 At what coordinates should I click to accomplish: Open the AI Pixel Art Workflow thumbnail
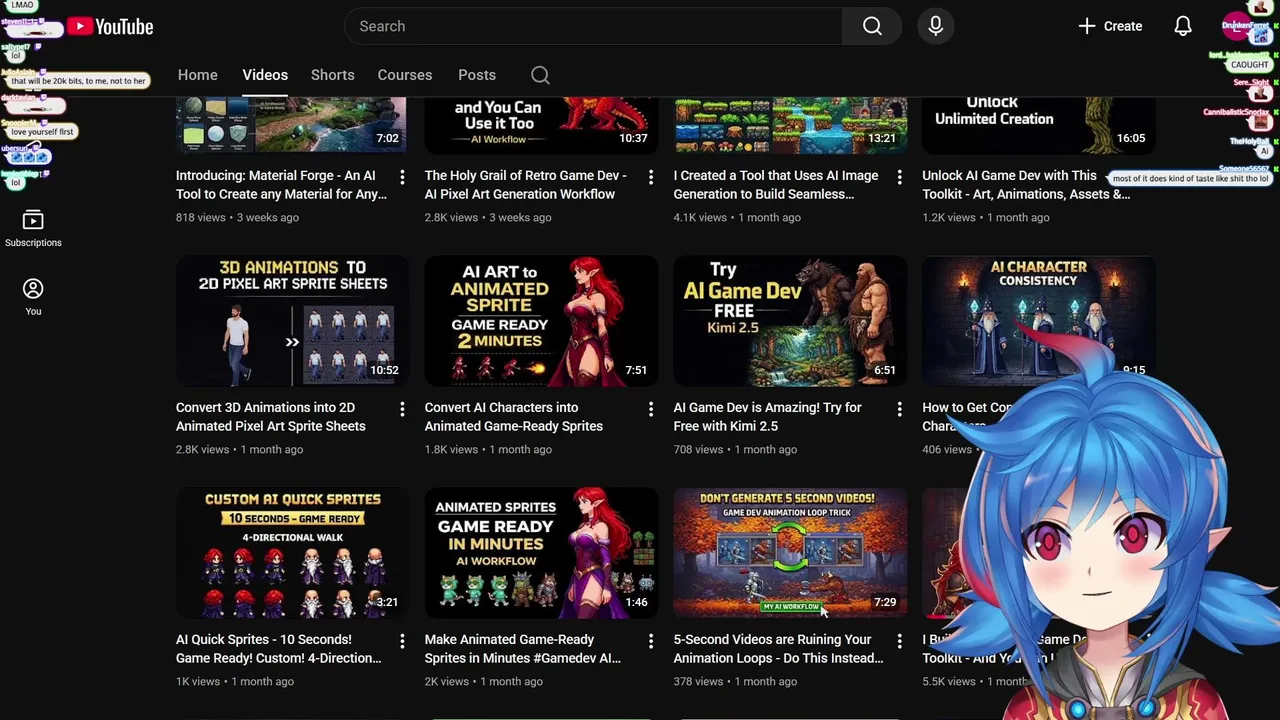point(541,125)
